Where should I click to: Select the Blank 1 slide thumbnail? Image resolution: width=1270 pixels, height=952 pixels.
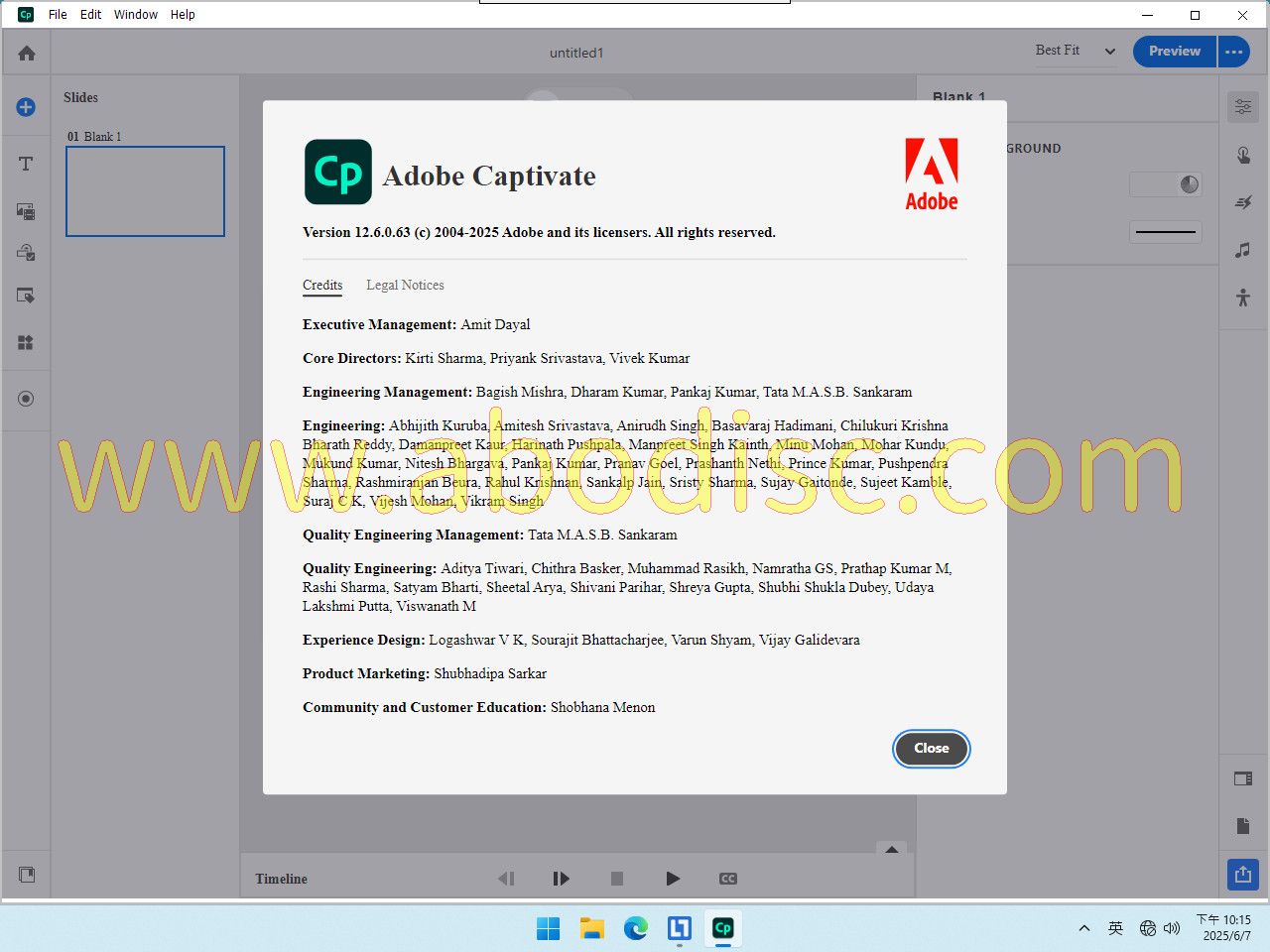(x=146, y=191)
